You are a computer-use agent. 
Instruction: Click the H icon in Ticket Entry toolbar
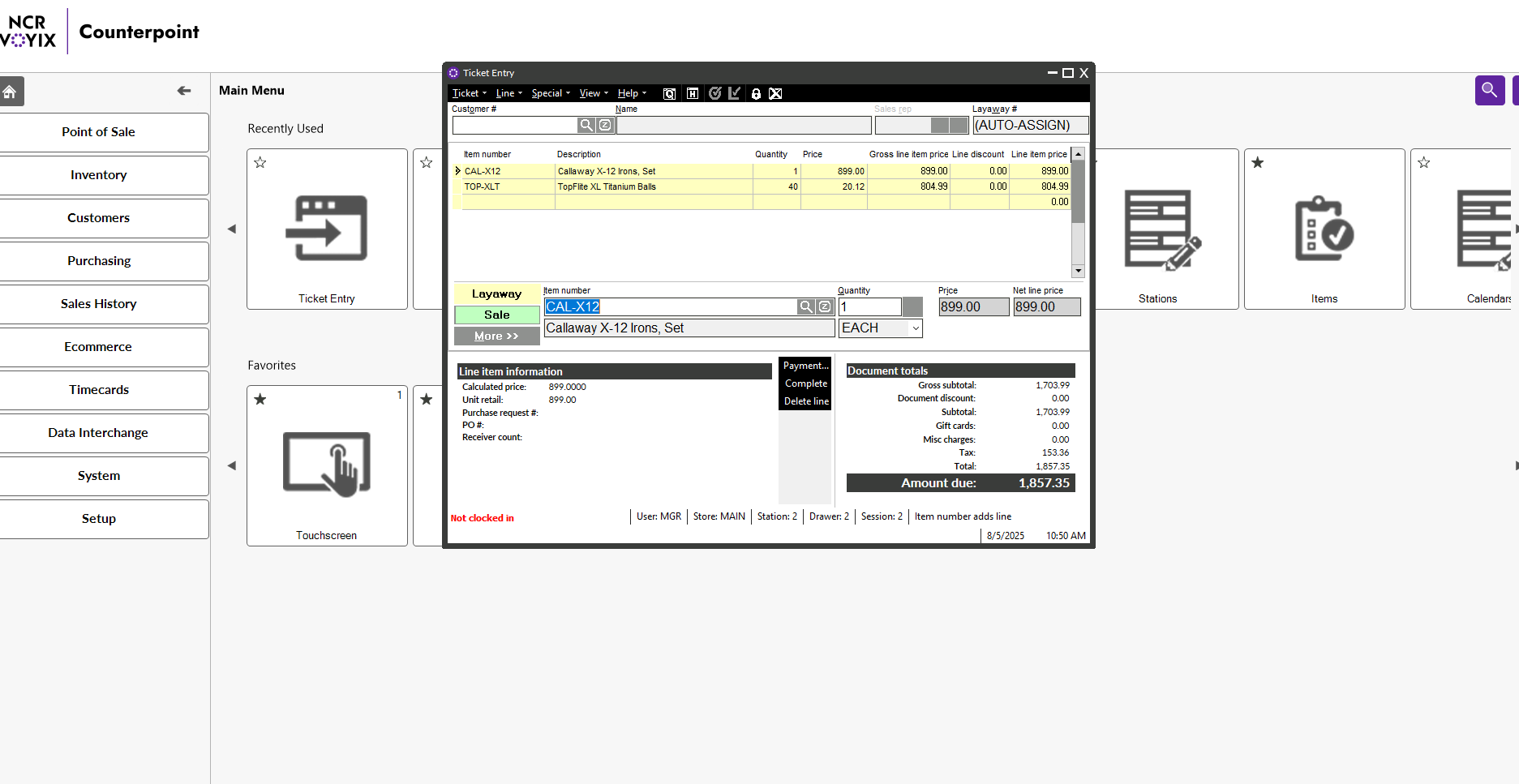point(693,94)
